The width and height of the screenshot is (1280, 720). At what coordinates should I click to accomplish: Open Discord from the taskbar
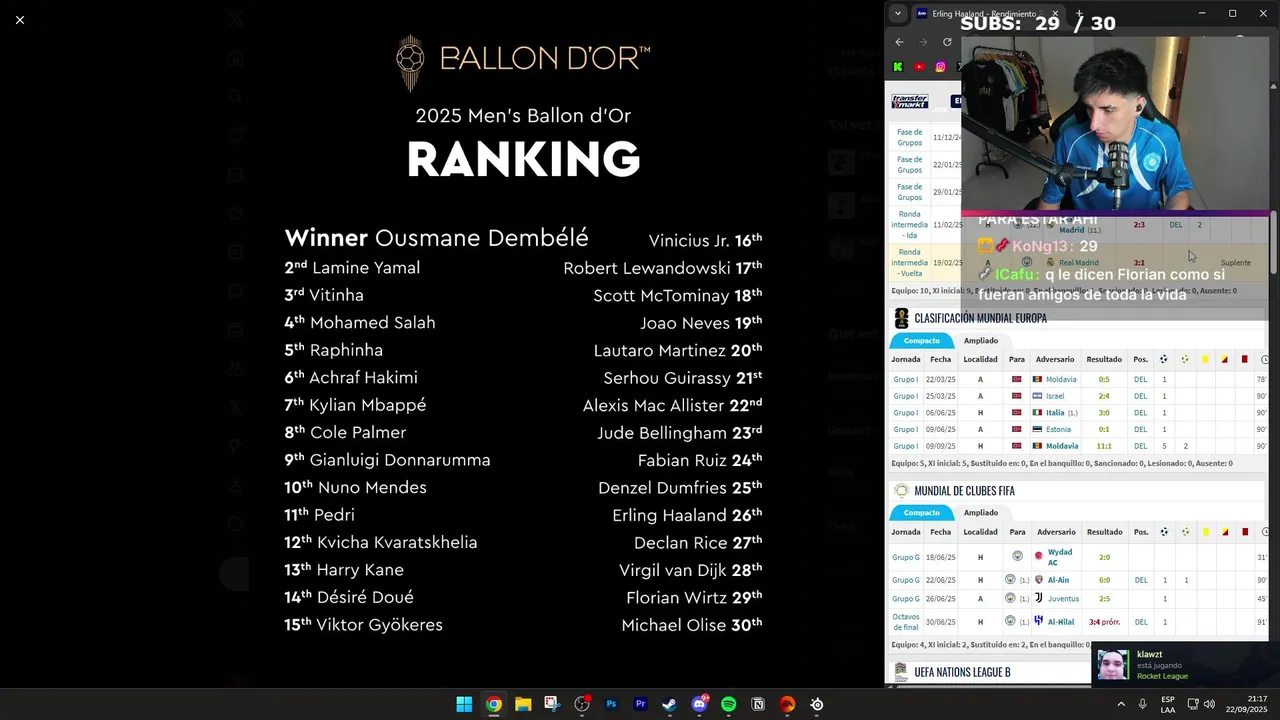pyautogui.click(x=699, y=704)
